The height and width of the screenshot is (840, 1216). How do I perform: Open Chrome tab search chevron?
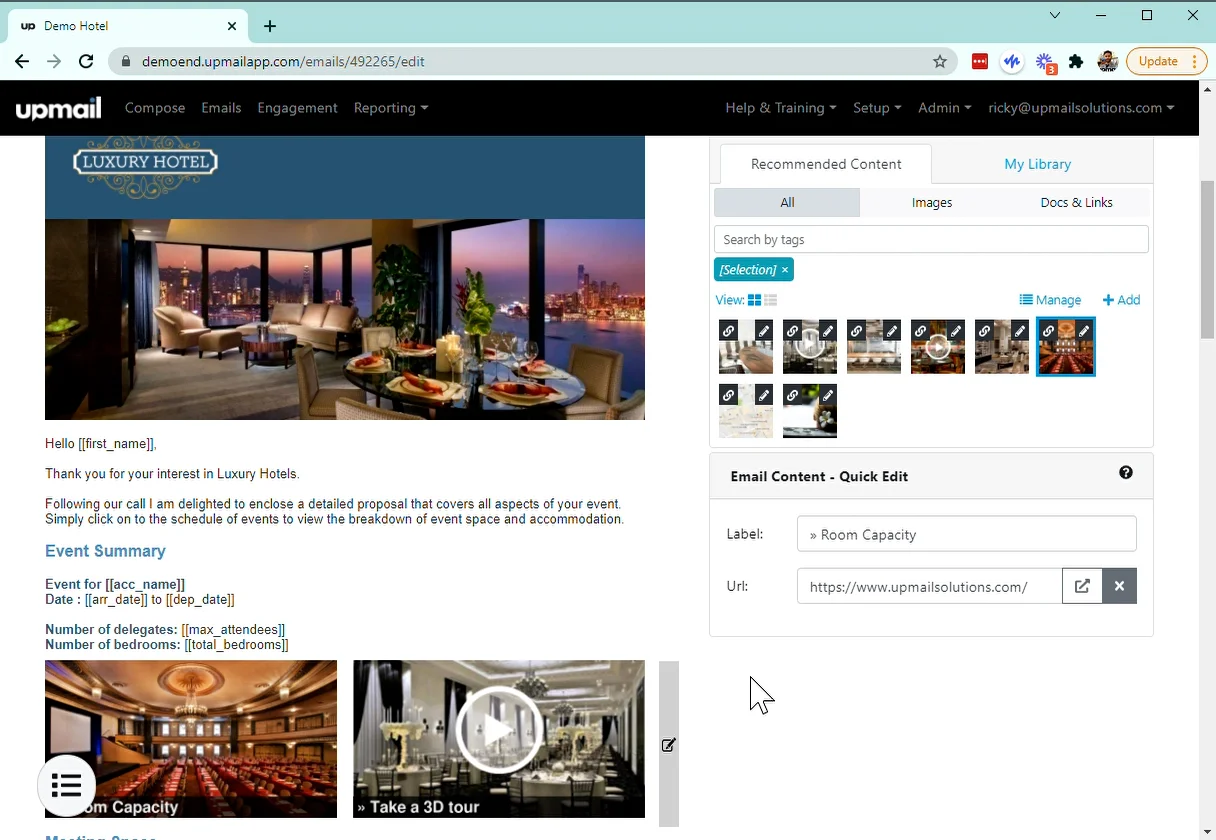click(1055, 15)
